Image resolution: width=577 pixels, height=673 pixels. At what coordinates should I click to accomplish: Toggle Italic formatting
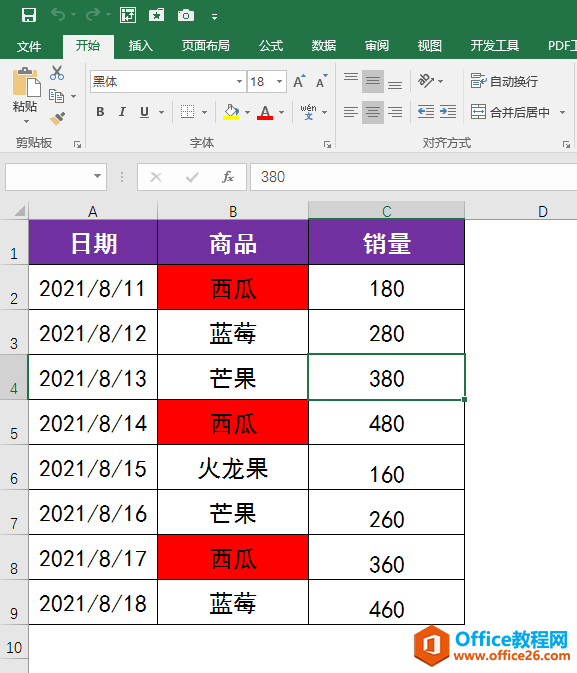(x=122, y=112)
